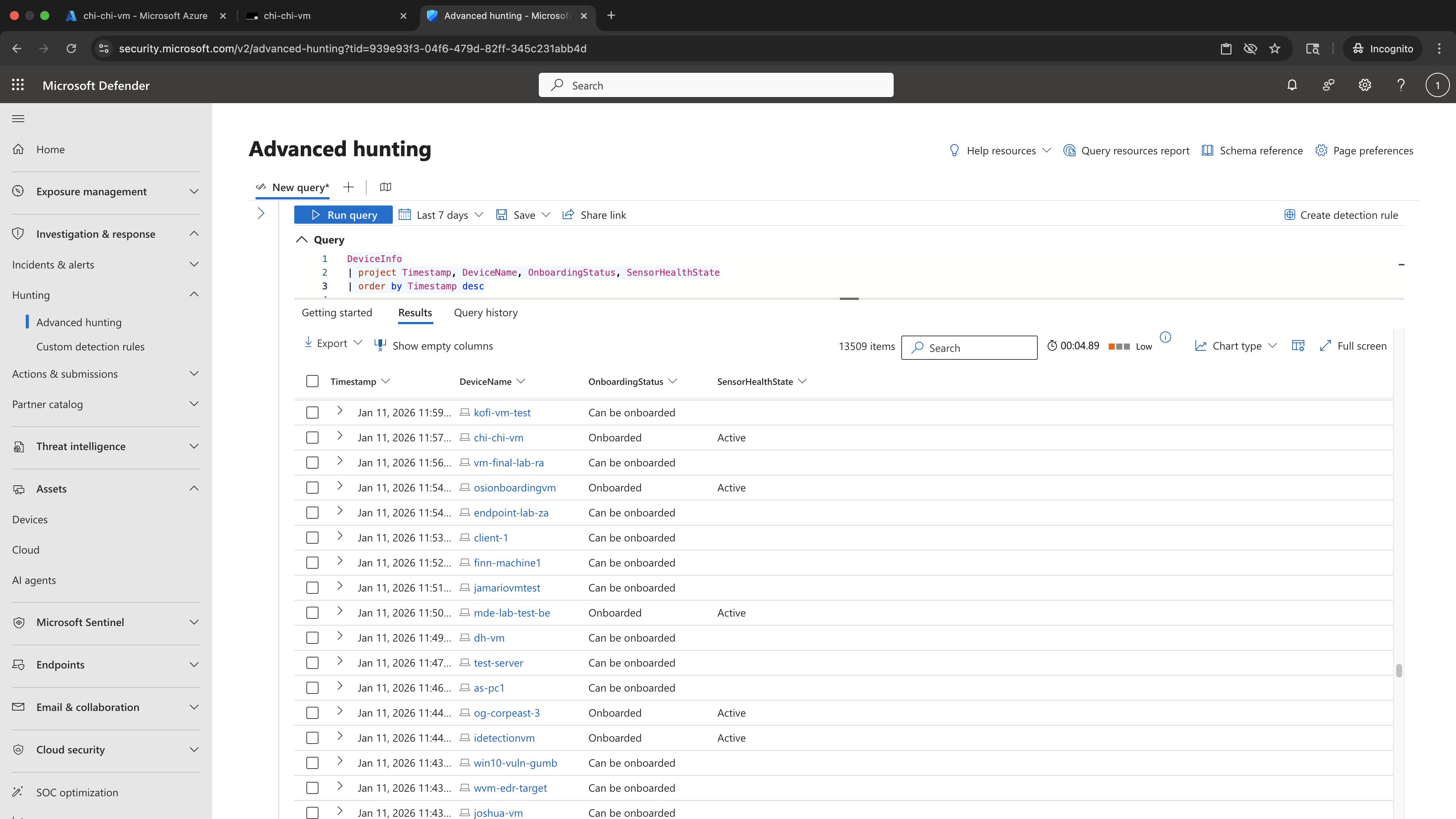Open the Last 7 days time range dropdown

click(x=441, y=215)
